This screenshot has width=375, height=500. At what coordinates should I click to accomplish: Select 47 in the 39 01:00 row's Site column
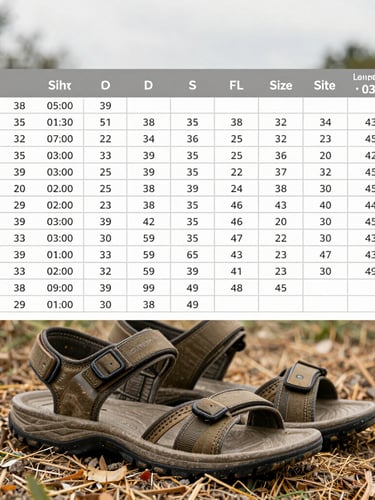pos(325,255)
